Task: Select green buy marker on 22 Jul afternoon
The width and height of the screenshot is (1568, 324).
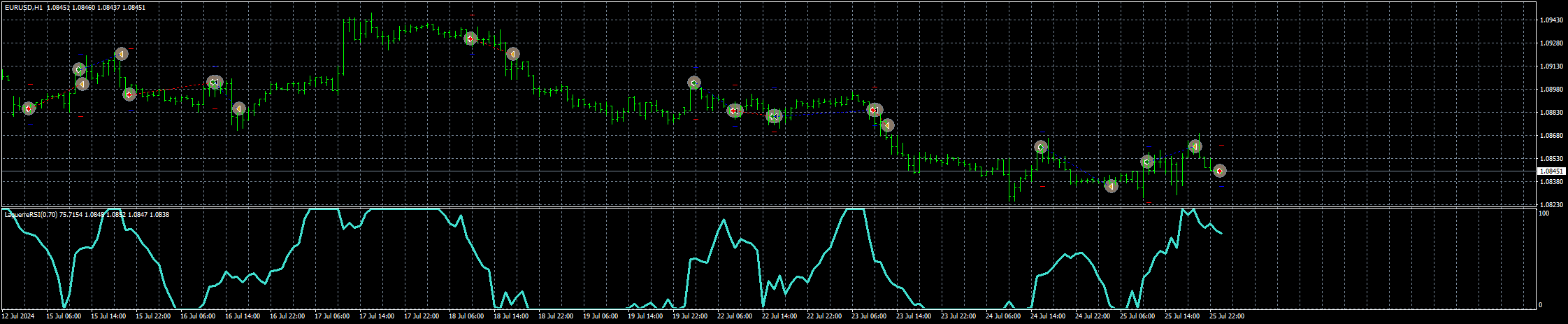Action: click(773, 116)
